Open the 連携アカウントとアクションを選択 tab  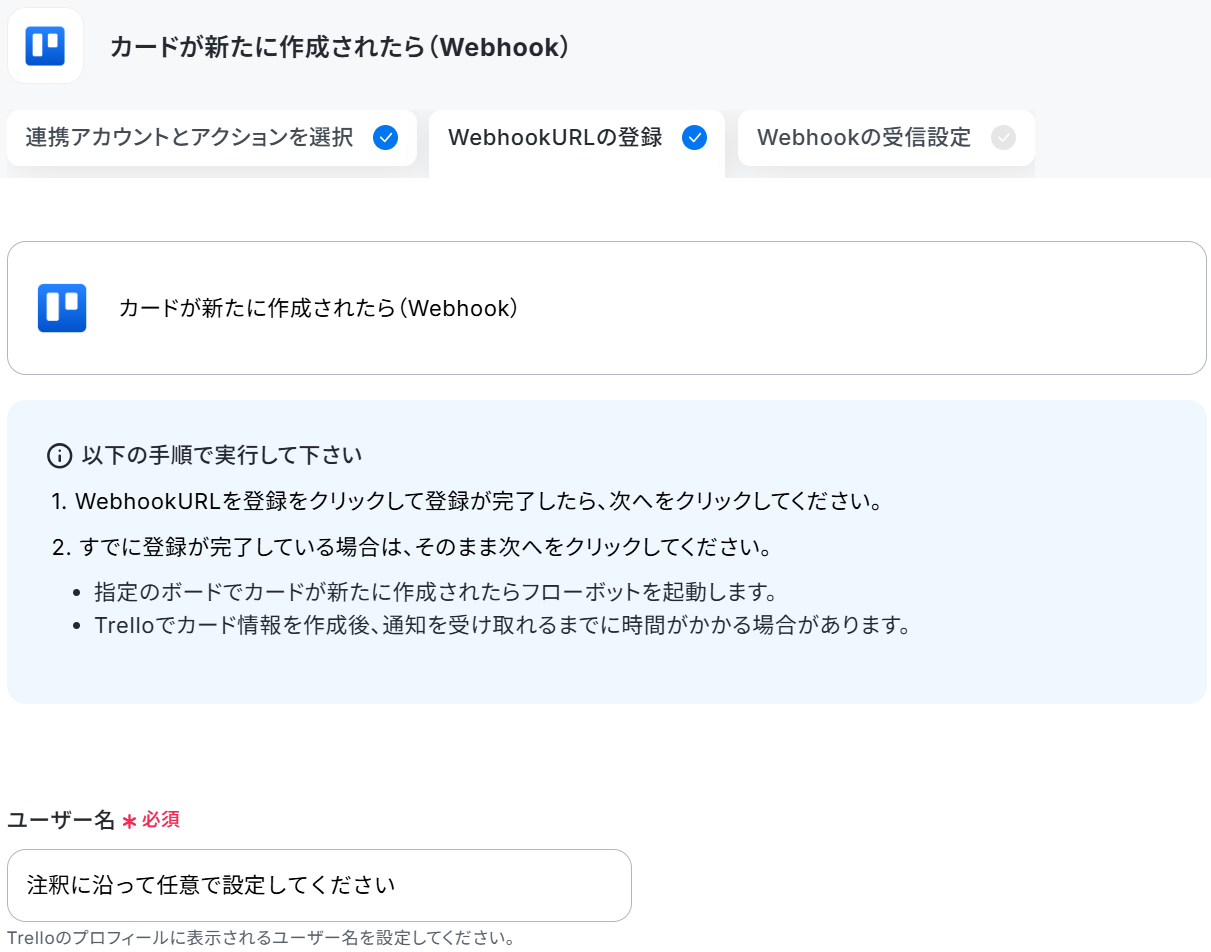click(x=212, y=138)
